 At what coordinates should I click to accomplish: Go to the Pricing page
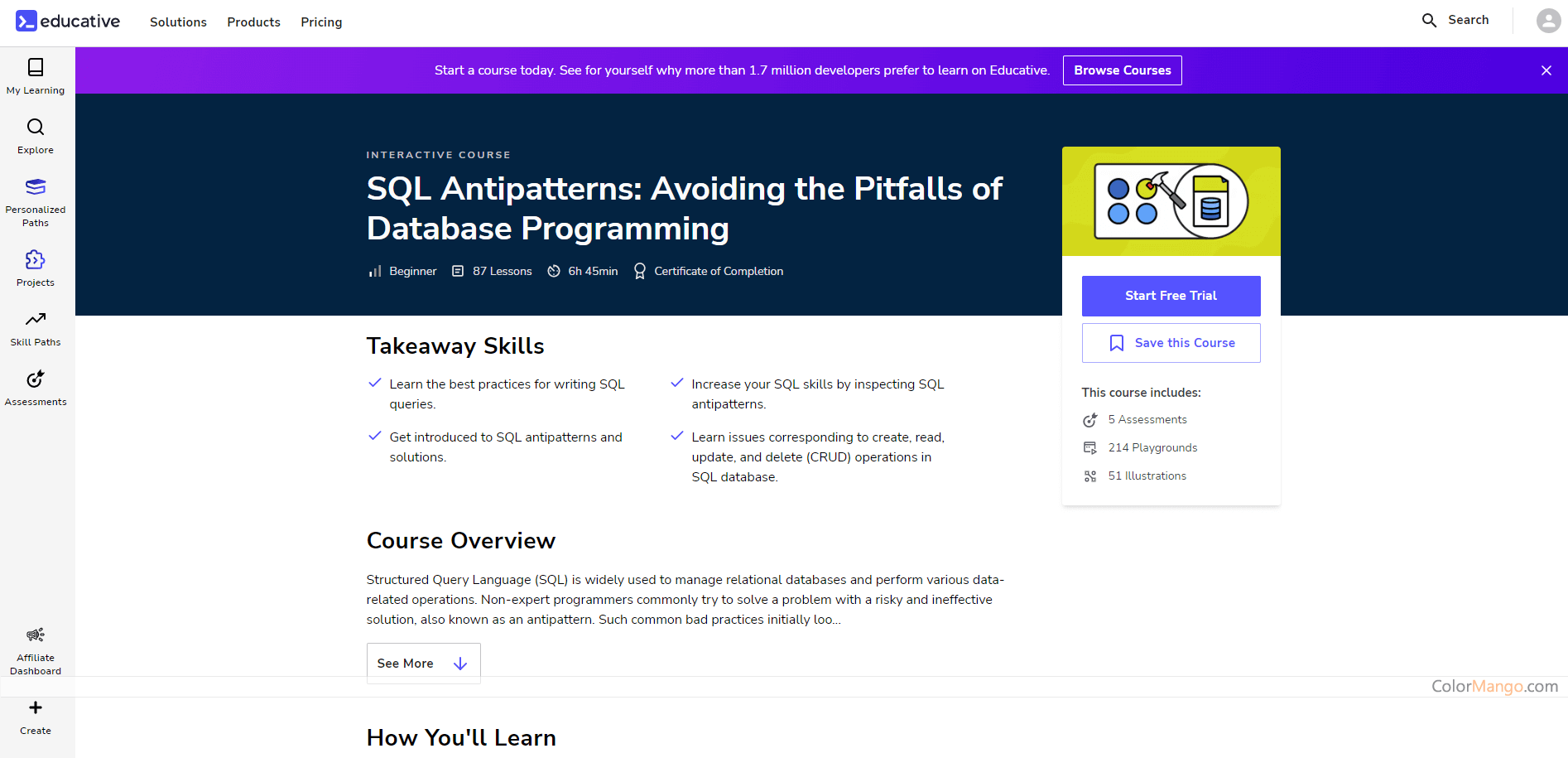321,22
